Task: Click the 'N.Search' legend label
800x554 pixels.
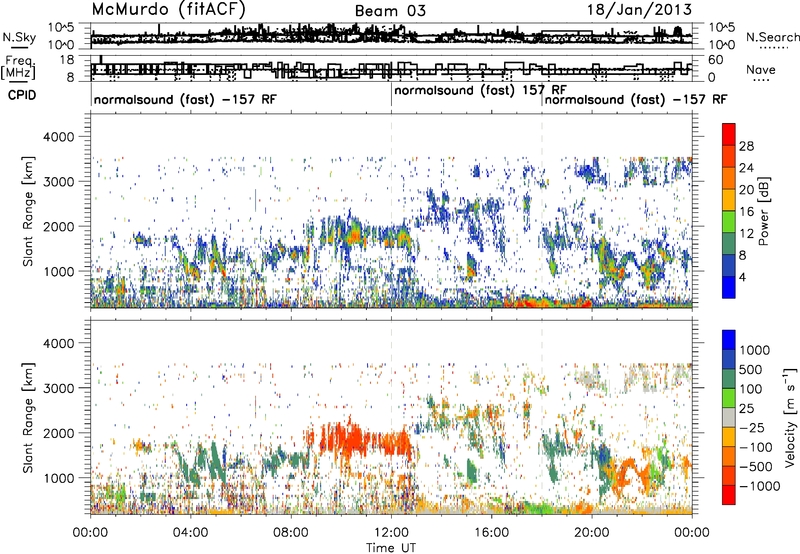Action: (772, 37)
